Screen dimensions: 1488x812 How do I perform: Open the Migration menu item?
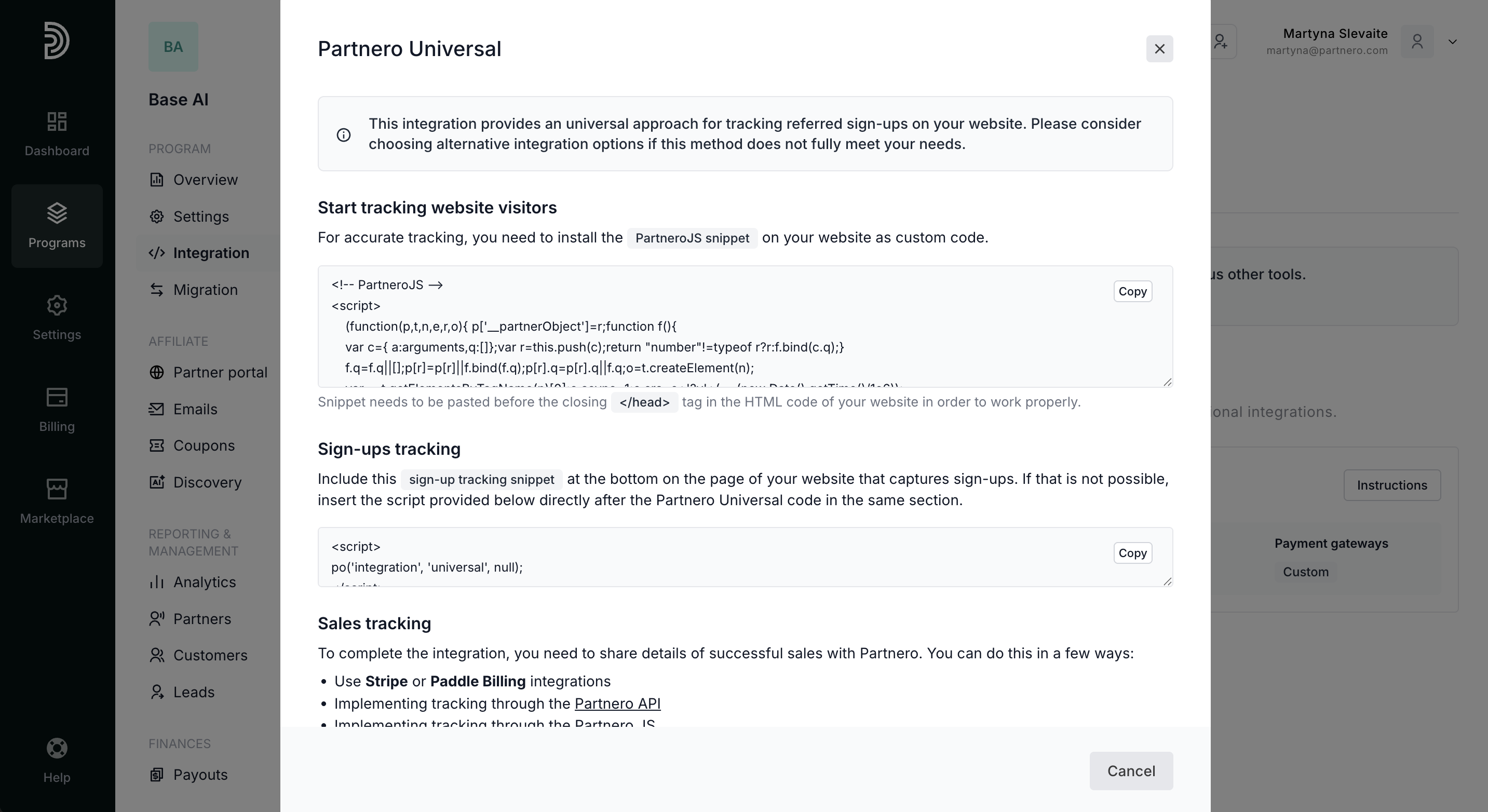tap(205, 290)
